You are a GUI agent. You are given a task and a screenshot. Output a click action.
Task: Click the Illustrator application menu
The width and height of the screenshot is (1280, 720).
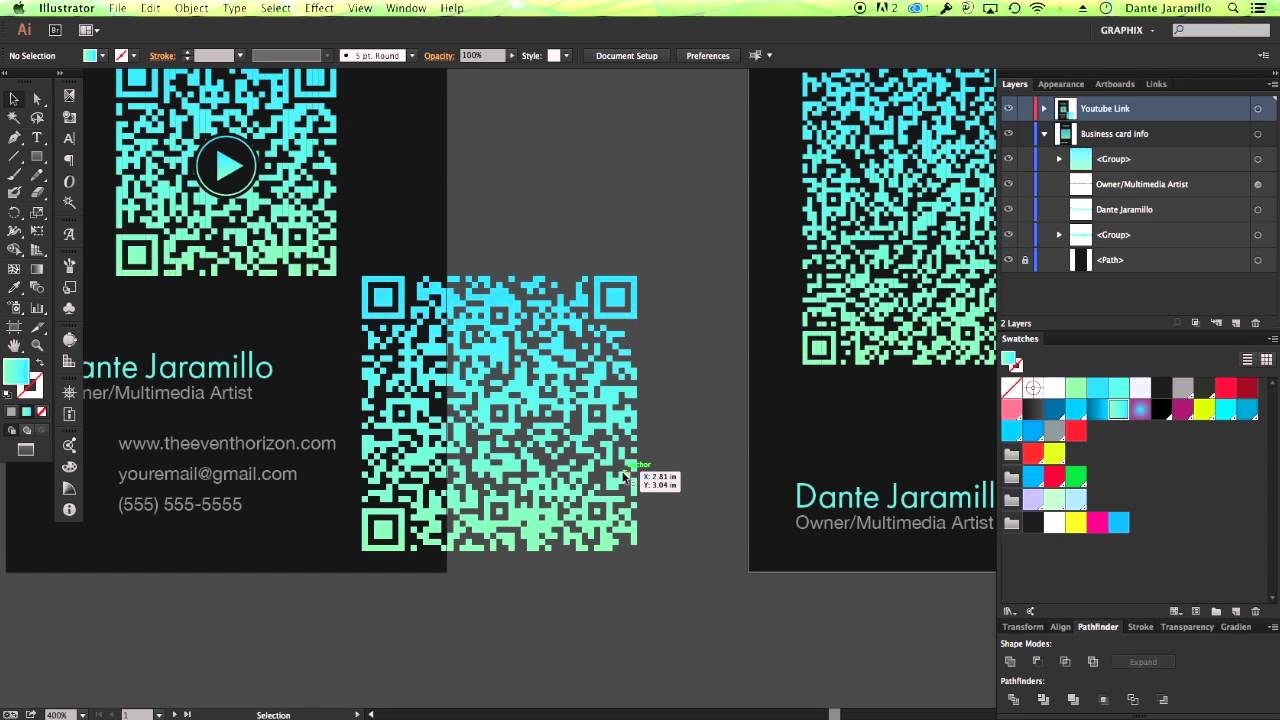click(66, 8)
